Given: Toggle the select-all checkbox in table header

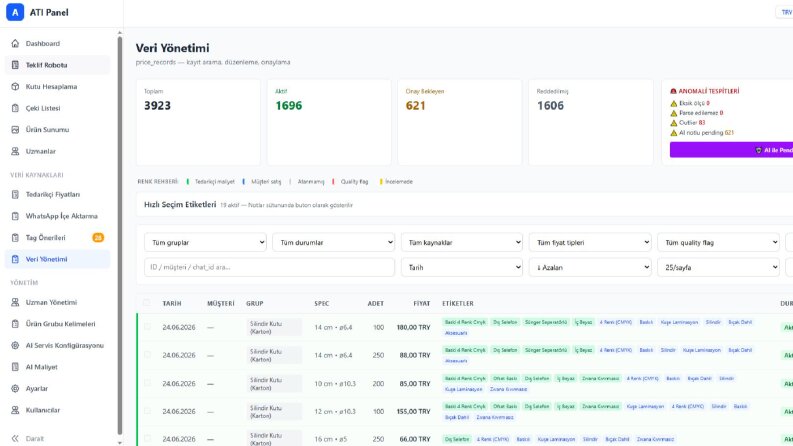Looking at the screenshot, I should click(x=147, y=303).
